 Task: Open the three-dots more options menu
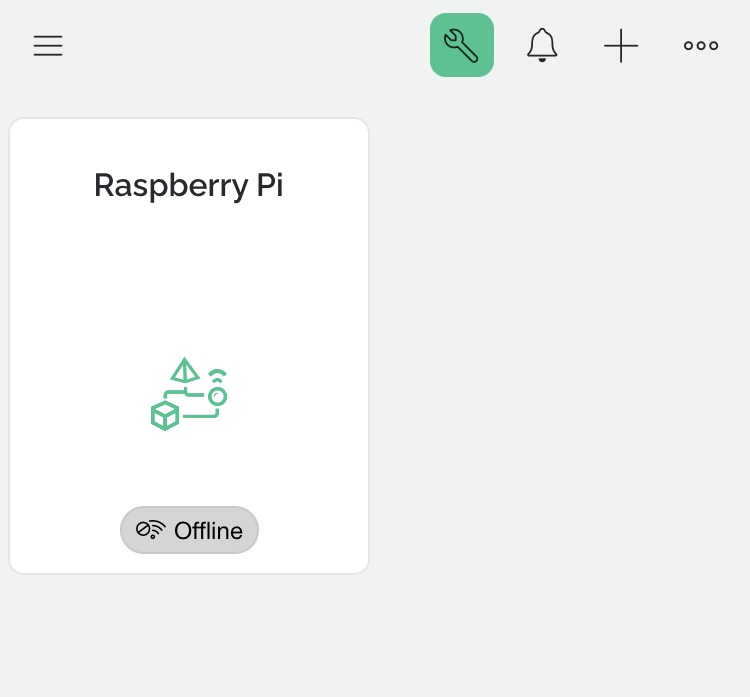point(701,45)
